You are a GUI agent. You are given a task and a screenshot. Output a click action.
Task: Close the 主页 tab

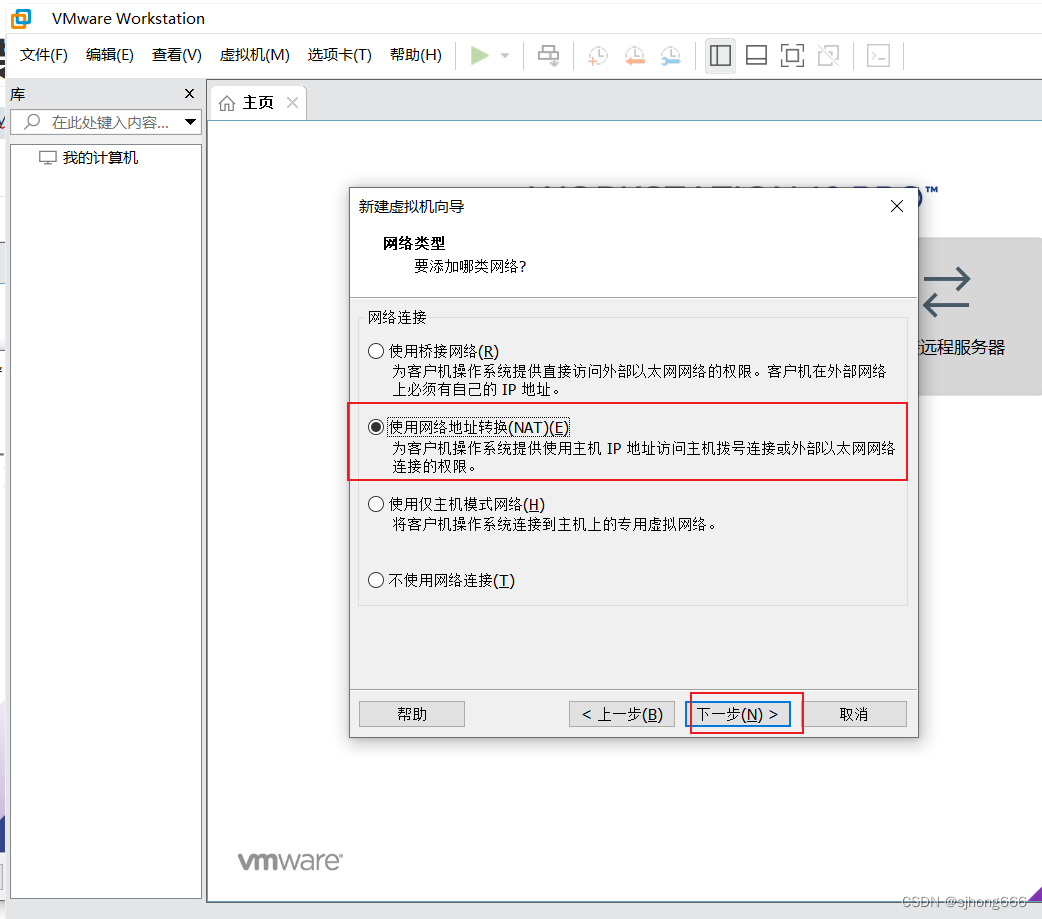(292, 102)
